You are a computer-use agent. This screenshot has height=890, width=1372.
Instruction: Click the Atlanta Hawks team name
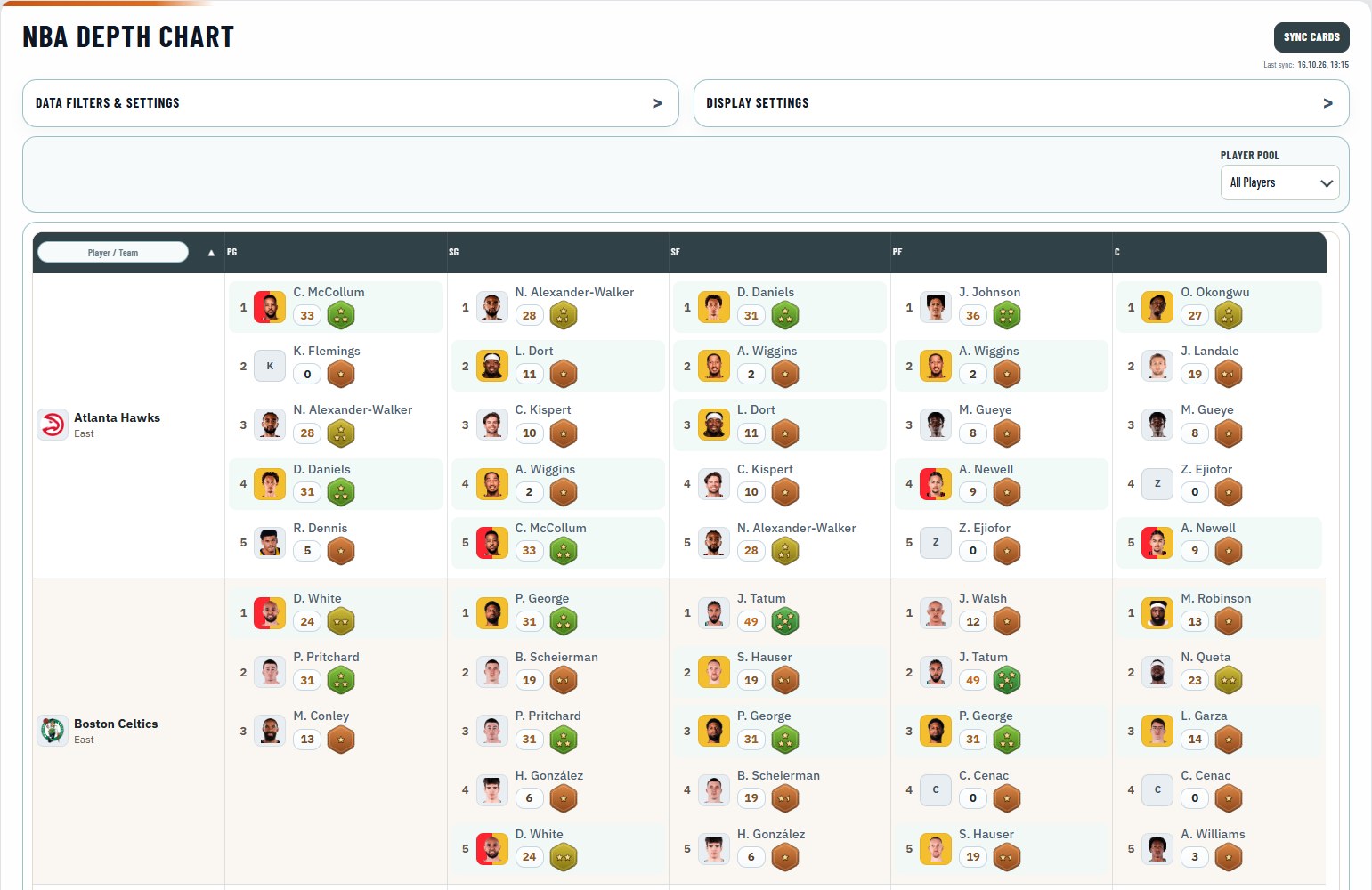click(x=117, y=417)
